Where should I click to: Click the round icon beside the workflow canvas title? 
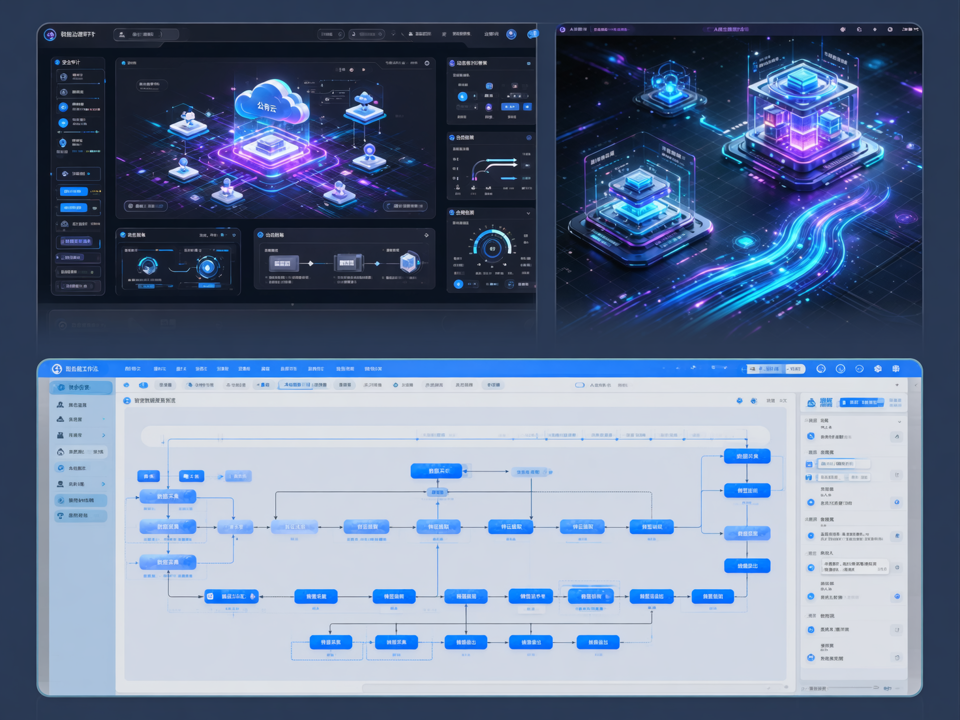click(x=127, y=400)
